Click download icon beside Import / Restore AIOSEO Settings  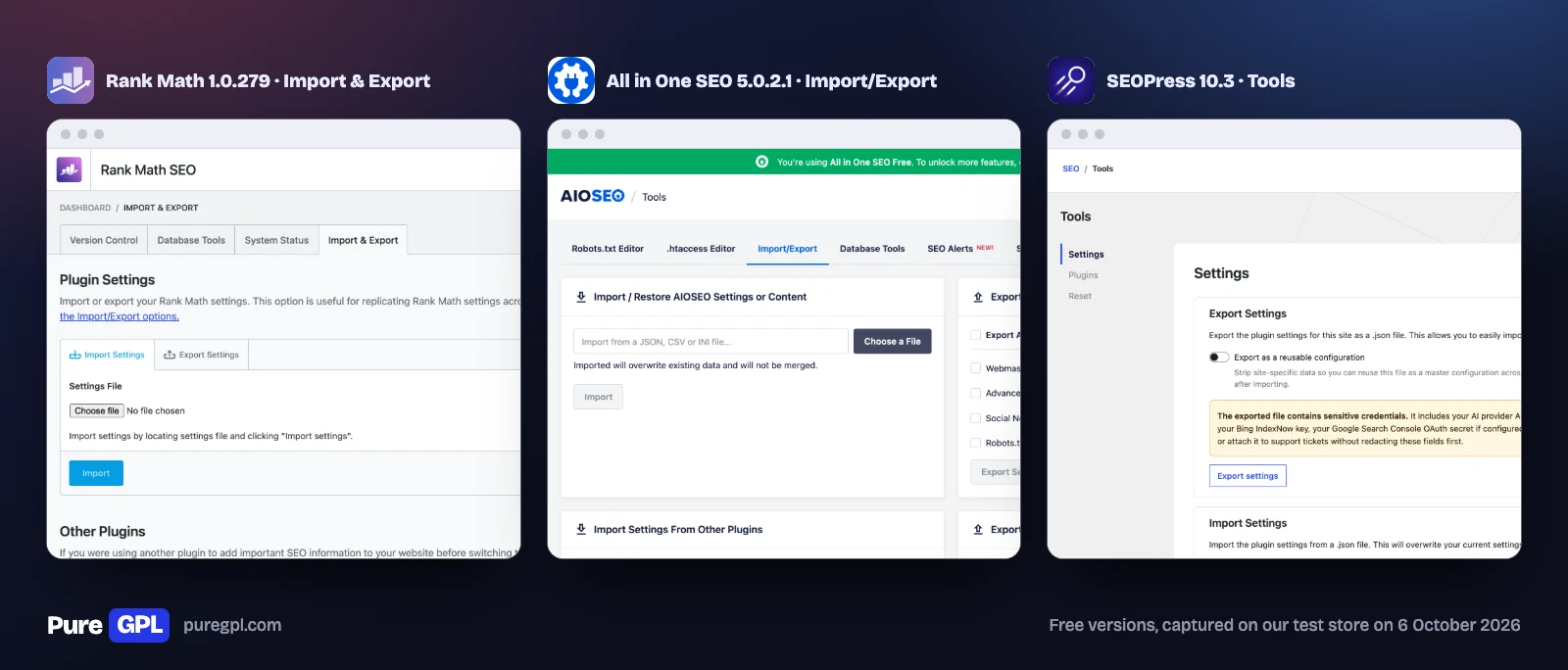(581, 297)
